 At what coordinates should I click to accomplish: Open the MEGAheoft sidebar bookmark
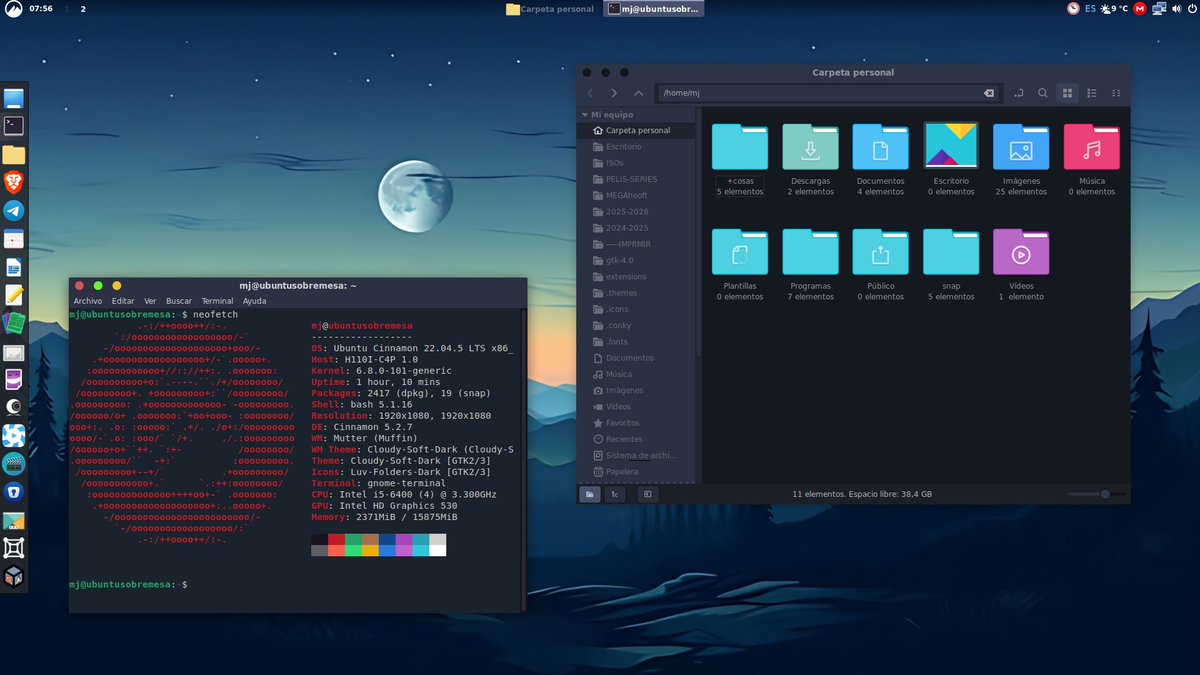tap(637, 196)
